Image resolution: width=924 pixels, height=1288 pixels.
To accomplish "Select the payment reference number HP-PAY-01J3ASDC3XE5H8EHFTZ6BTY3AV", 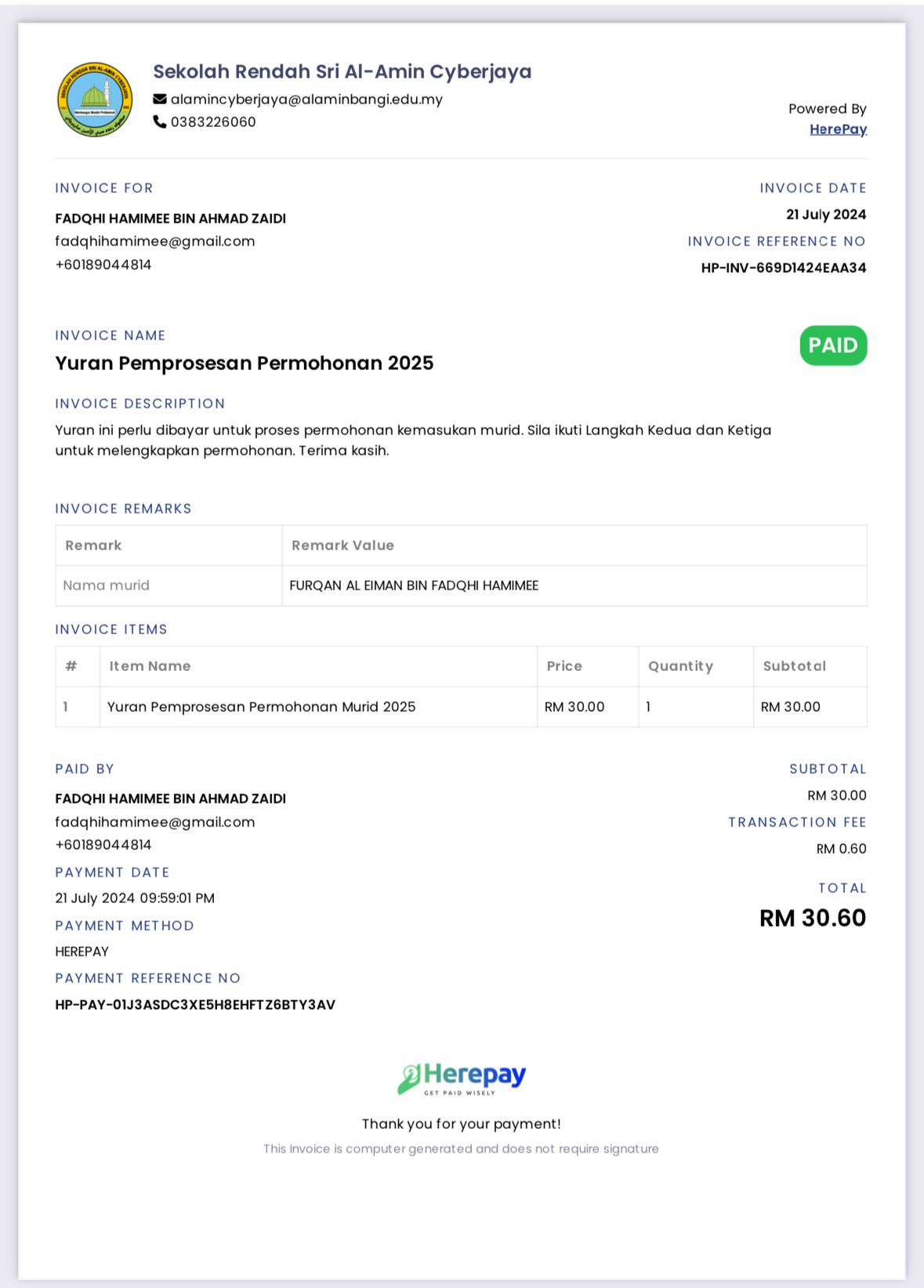I will pos(195,1005).
